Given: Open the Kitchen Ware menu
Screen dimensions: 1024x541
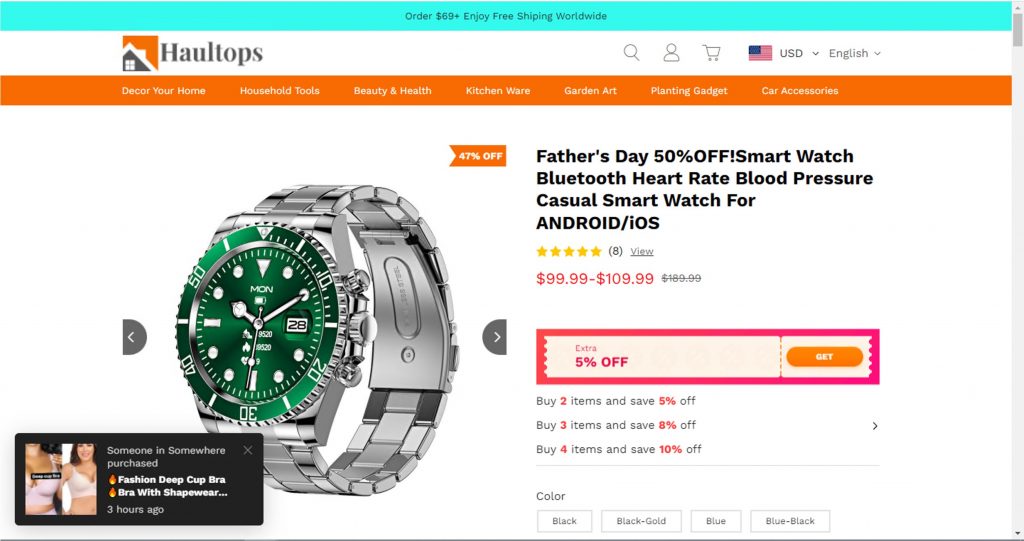Looking at the screenshot, I should (498, 90).
